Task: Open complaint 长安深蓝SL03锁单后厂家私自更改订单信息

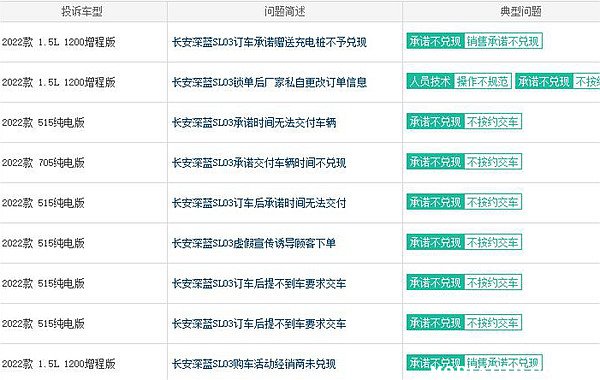Action: pyautogui.click(x=269, y=82)
